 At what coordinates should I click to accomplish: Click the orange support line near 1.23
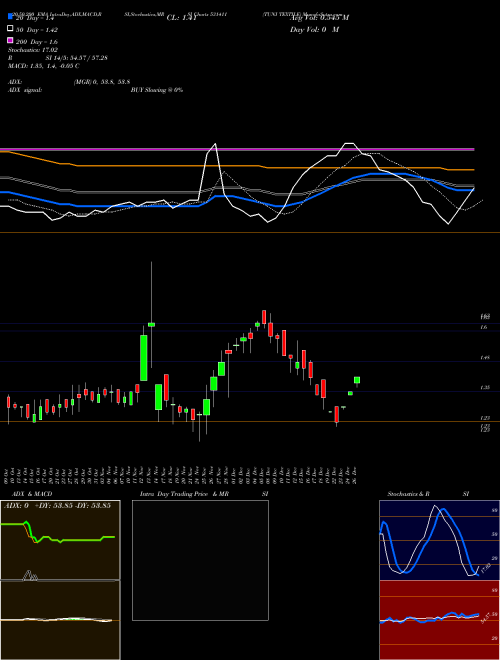click(250, 421)
